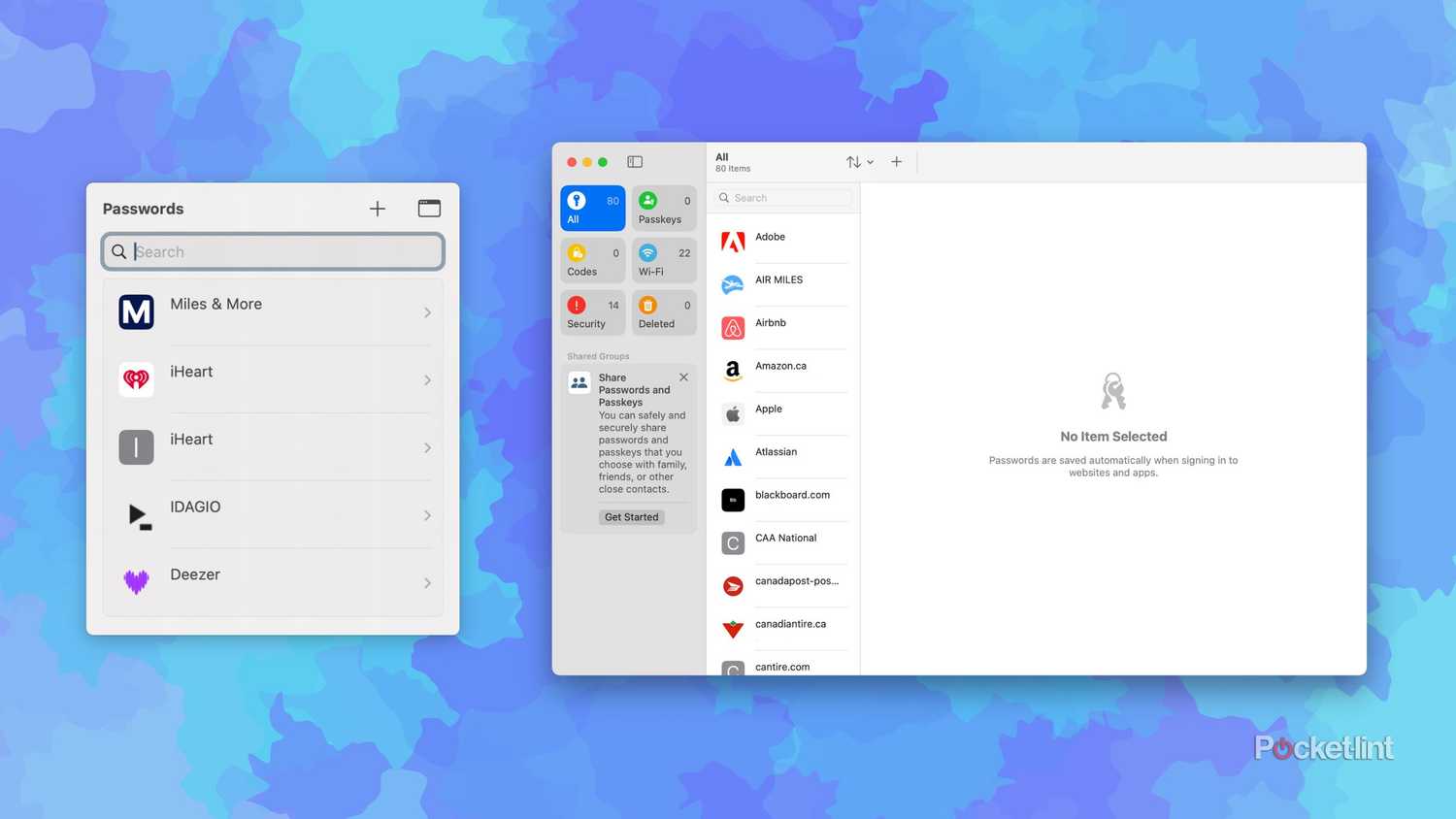This screenshot has height=819, width=1456.
Task: Select blackboard.com in the list
Action: [783, 499]
